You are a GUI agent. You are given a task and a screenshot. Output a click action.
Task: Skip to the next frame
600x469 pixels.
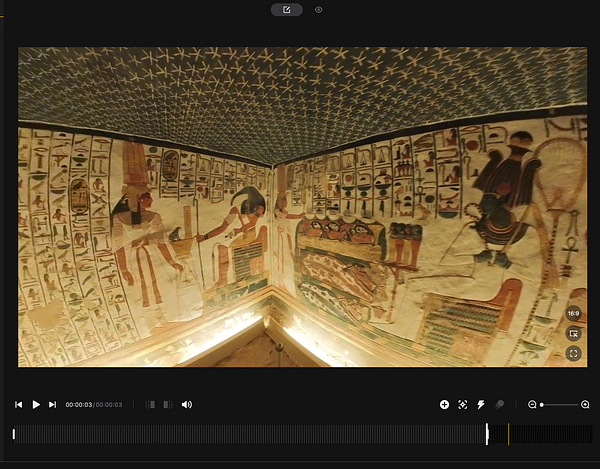point(52,404)
